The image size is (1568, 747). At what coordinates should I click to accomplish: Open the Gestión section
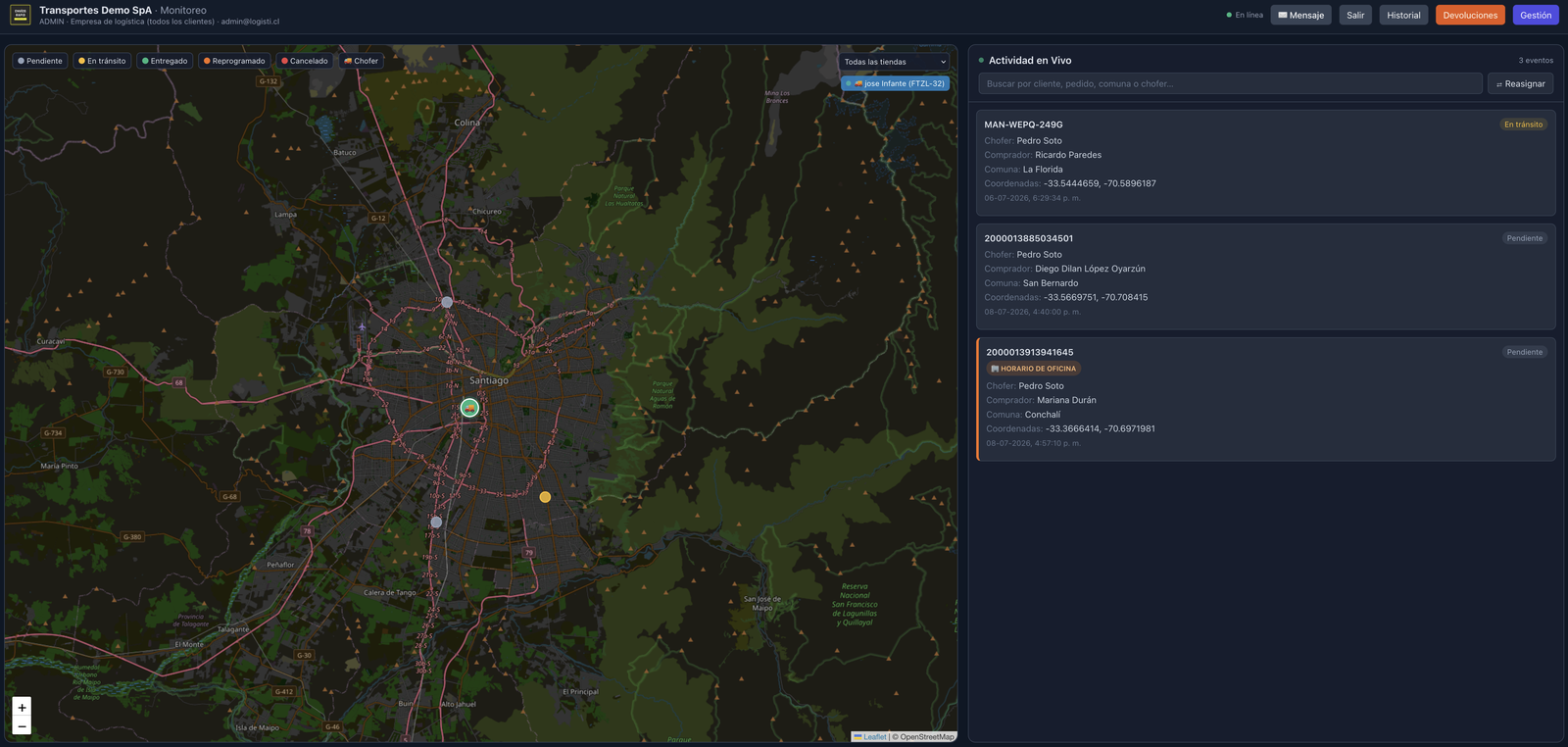tap(1536, 15)
